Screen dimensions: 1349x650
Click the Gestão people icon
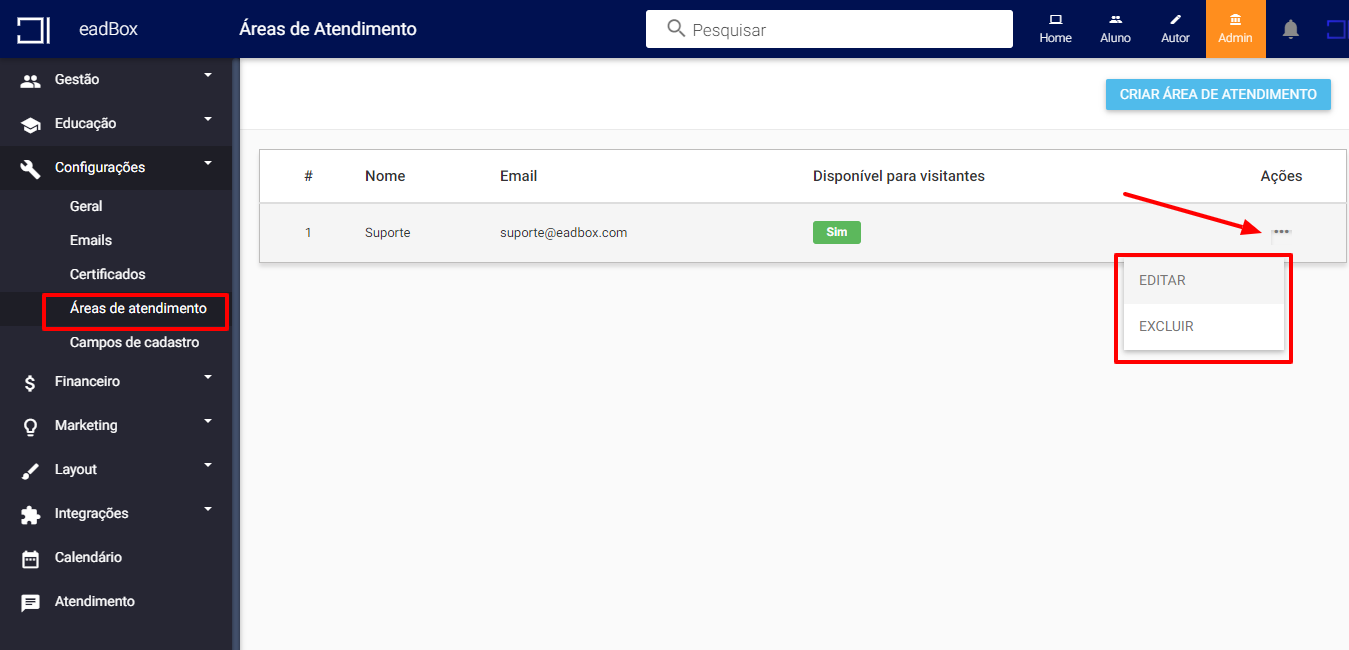coord(31,80)
